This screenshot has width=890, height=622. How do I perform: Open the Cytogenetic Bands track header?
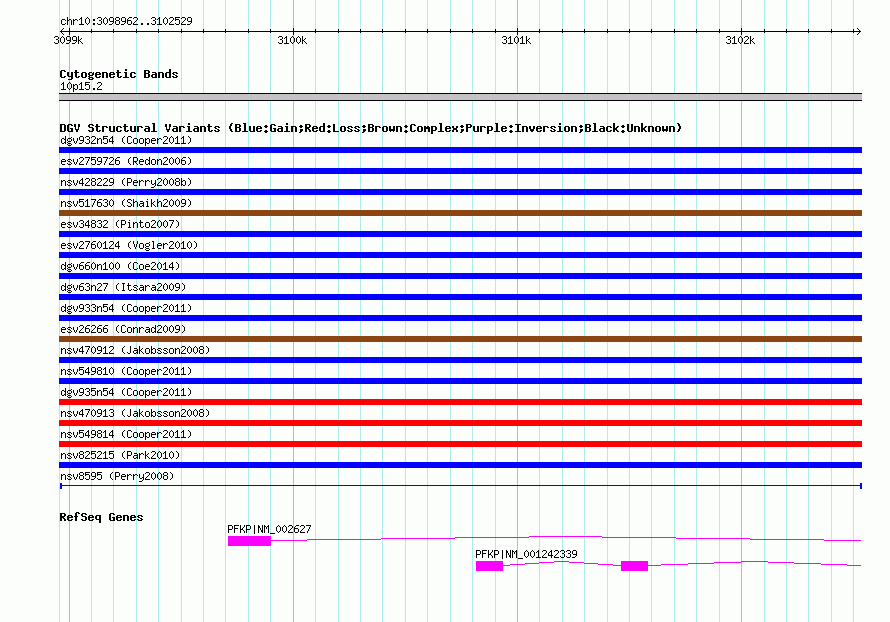[119, 74]
